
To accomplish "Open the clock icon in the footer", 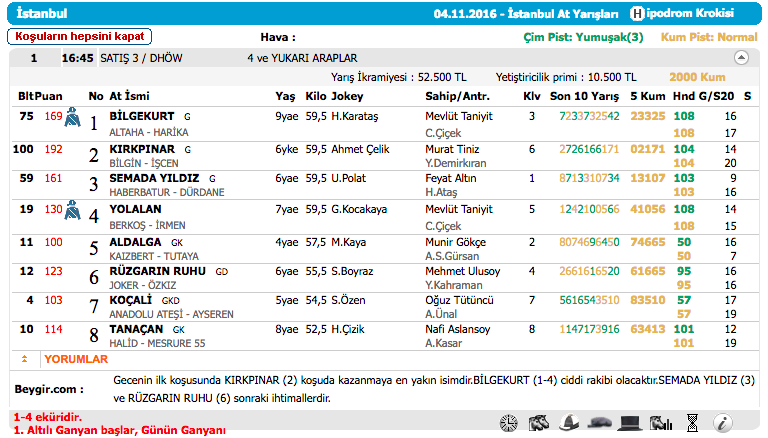I will coord(508,422).
